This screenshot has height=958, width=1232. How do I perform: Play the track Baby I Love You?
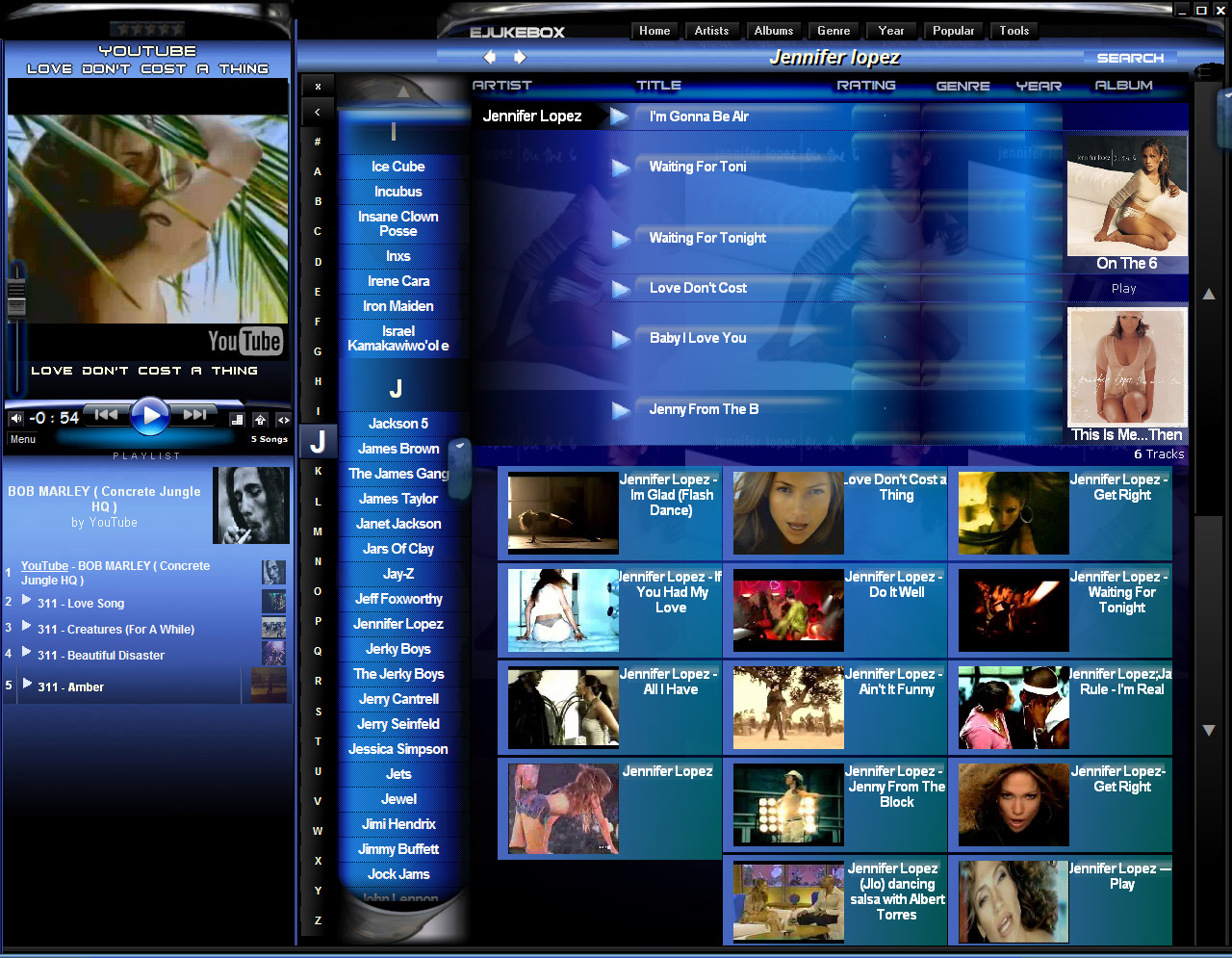(x=621, y=339)
